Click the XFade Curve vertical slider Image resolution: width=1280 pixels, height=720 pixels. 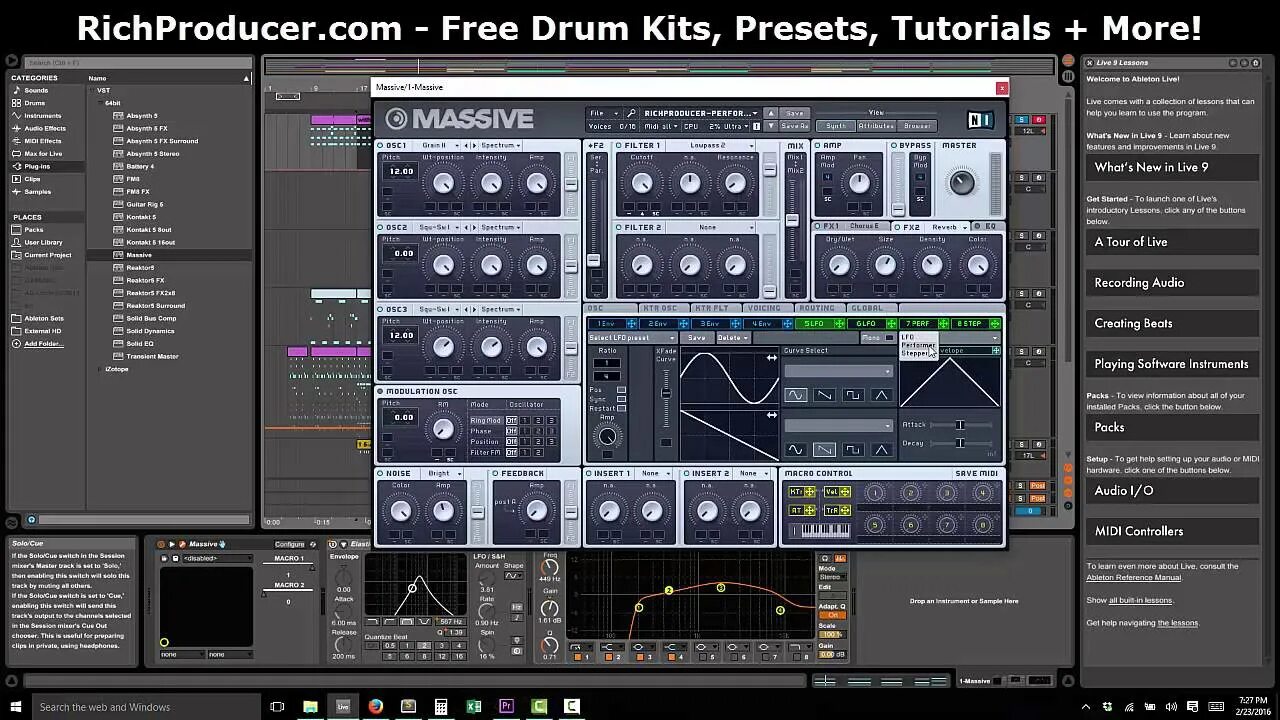pos(666,399)
